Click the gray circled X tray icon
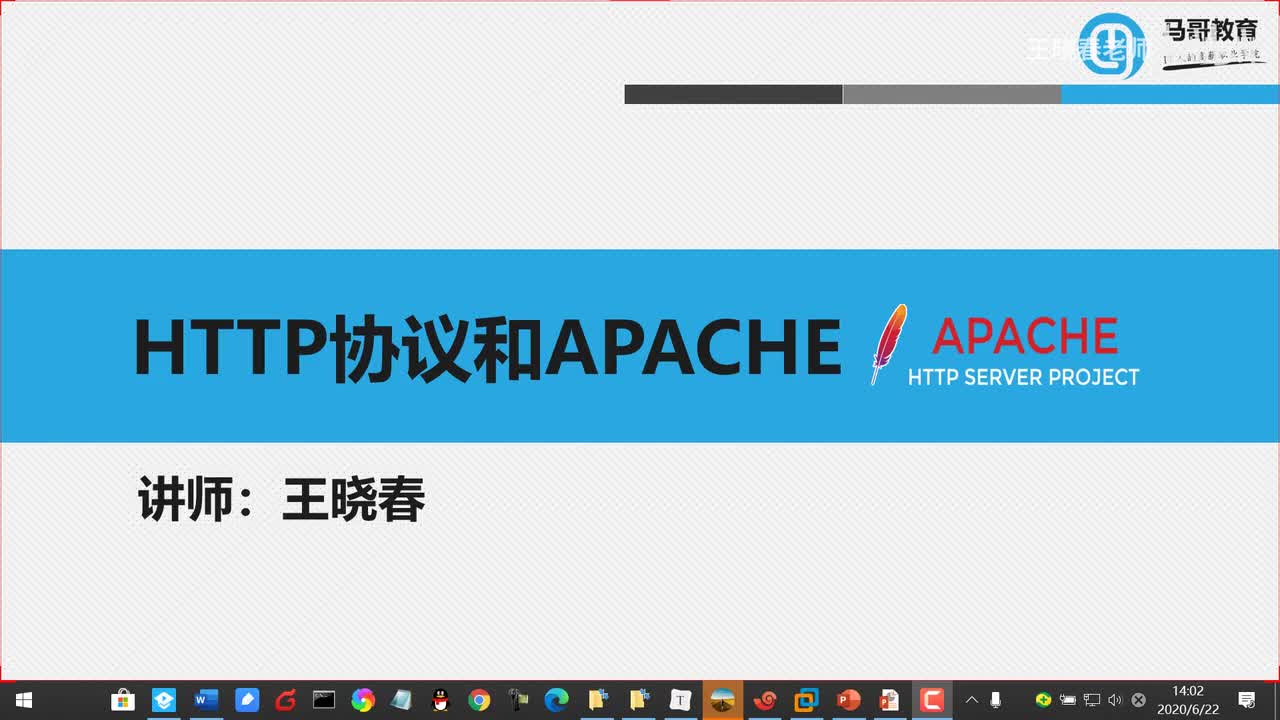1280x720 pixels. coord(1138,700)
